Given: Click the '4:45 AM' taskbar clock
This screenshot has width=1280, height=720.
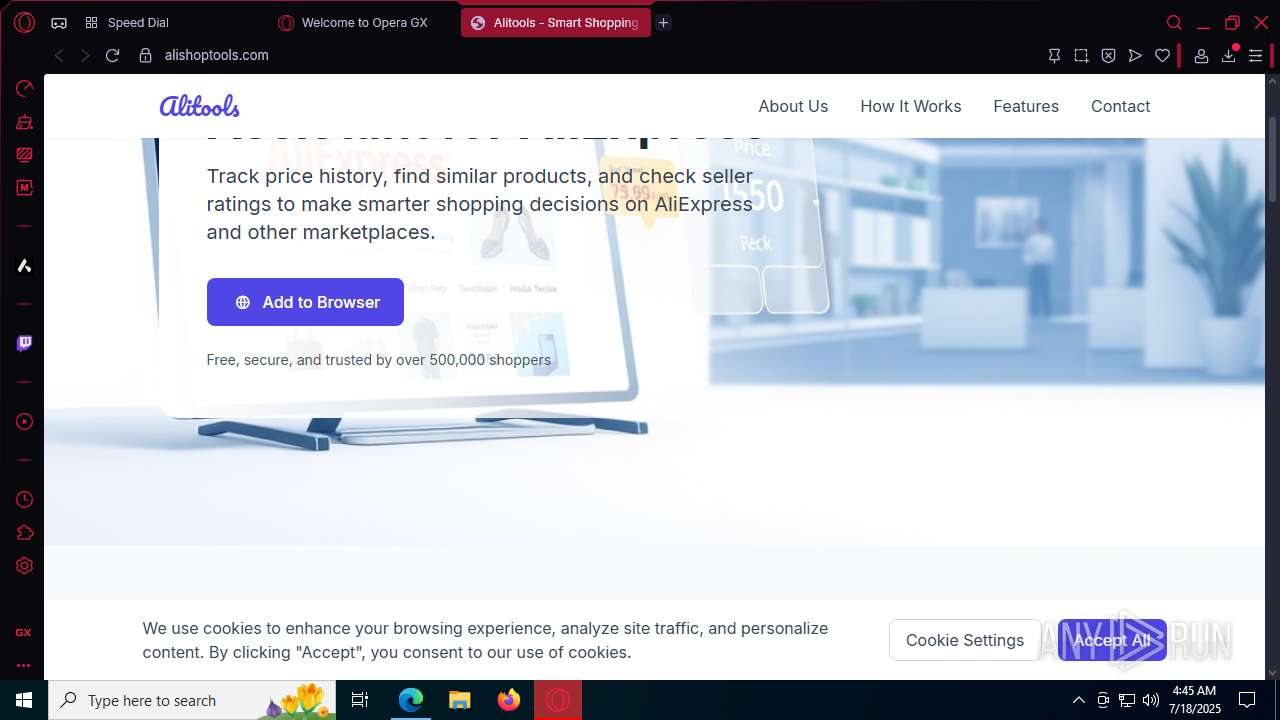Looking at the screenshot, I should click(x=1195, y=691).
